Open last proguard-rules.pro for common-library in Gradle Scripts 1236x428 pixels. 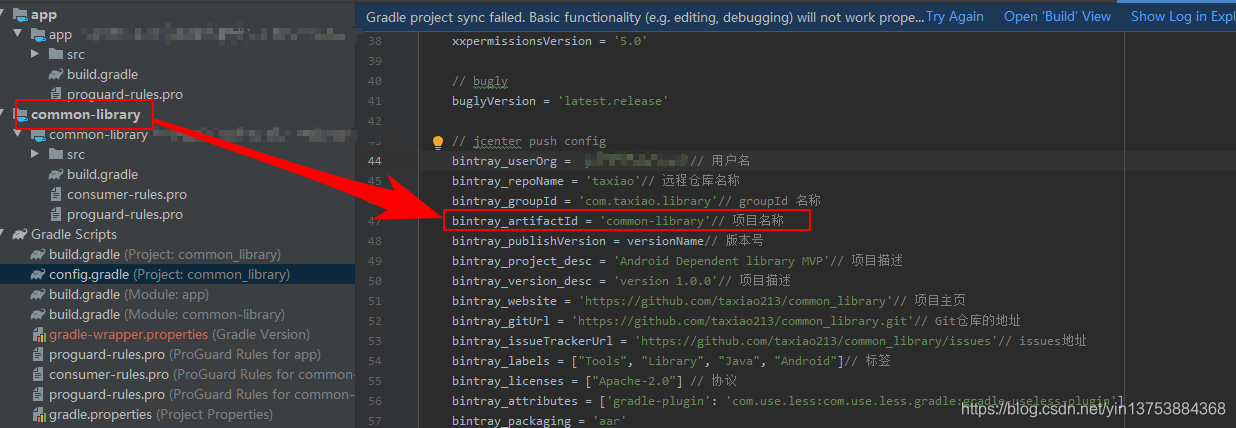201,394
